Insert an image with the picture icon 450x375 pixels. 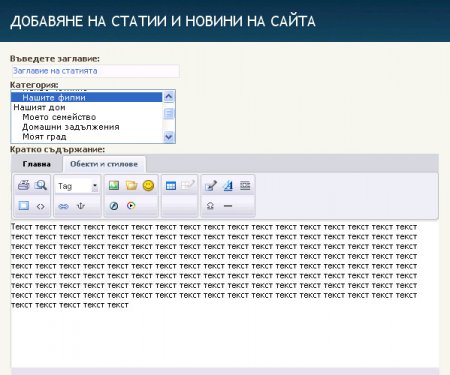pyautogui.click(x=114, y=185)
